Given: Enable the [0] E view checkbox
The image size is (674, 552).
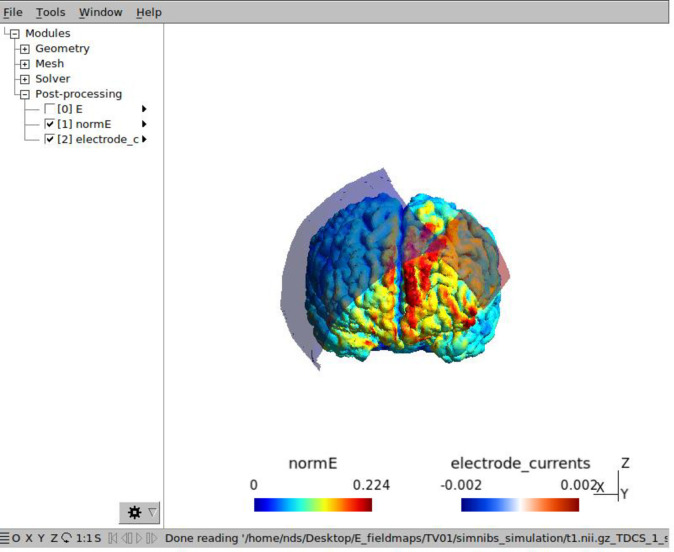Looking at the screenshot, I should (49, 109).
